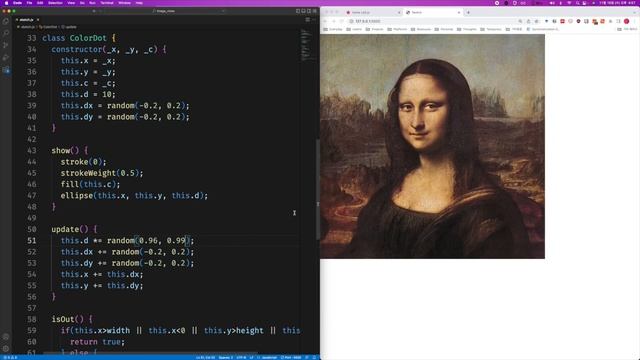Close the Sketch tab in Chrome
Screen dimensions: 640x360
[x=459, y=13]
